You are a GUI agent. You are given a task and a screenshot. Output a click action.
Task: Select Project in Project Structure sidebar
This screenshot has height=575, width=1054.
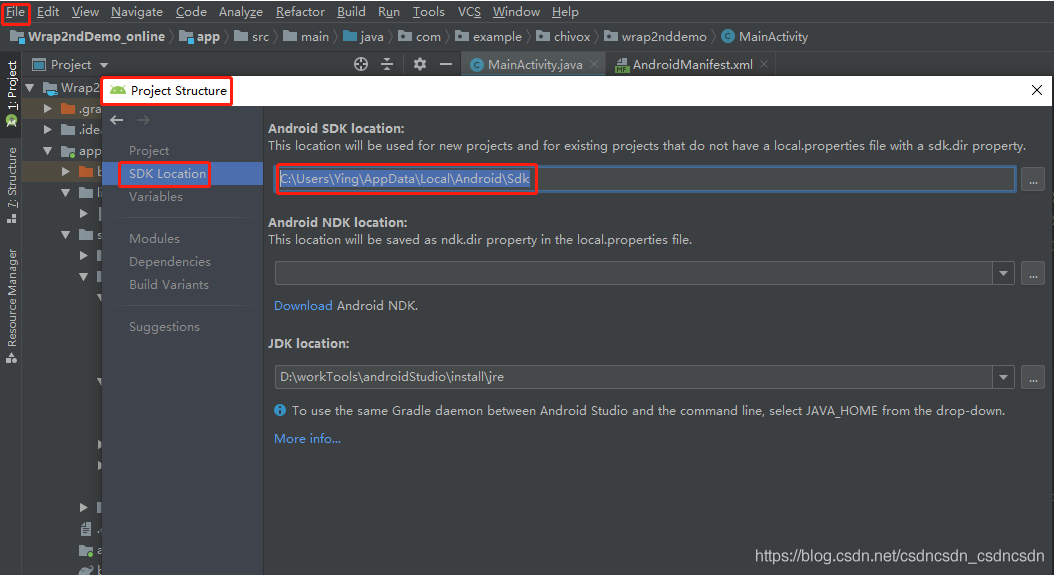coord(149,151)
